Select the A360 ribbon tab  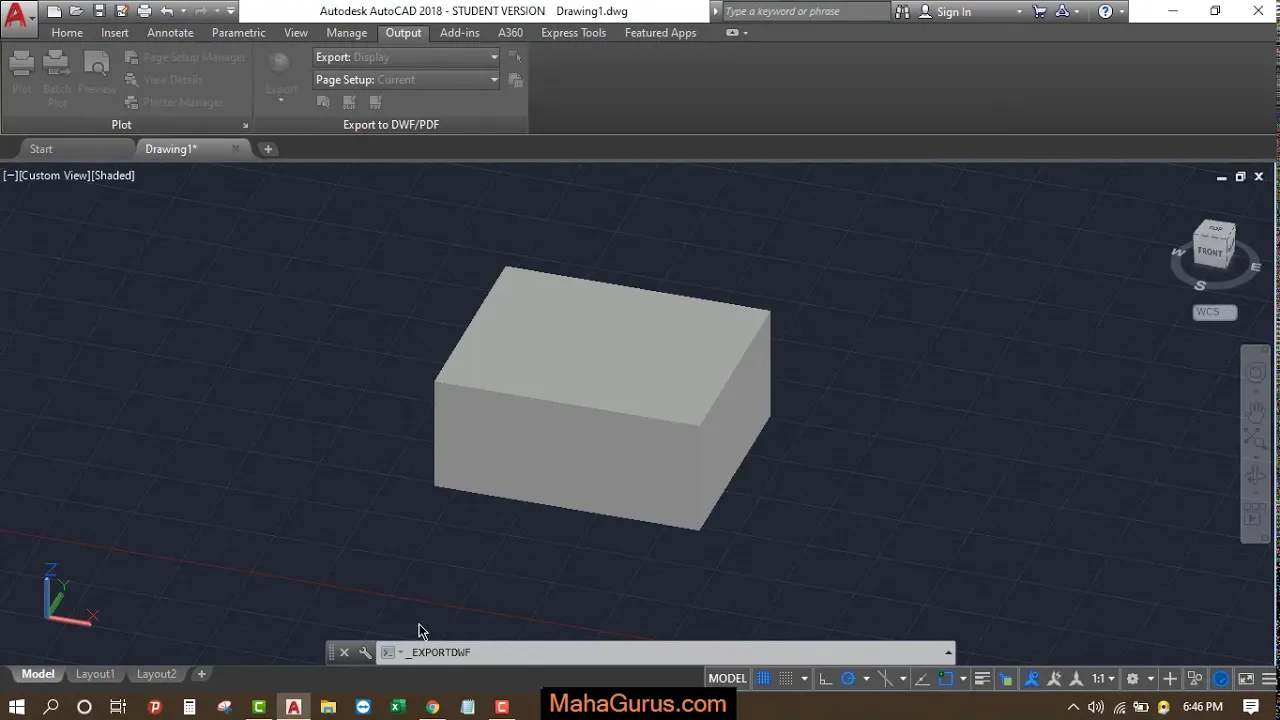pyautogui.click(x=510, y=33)
